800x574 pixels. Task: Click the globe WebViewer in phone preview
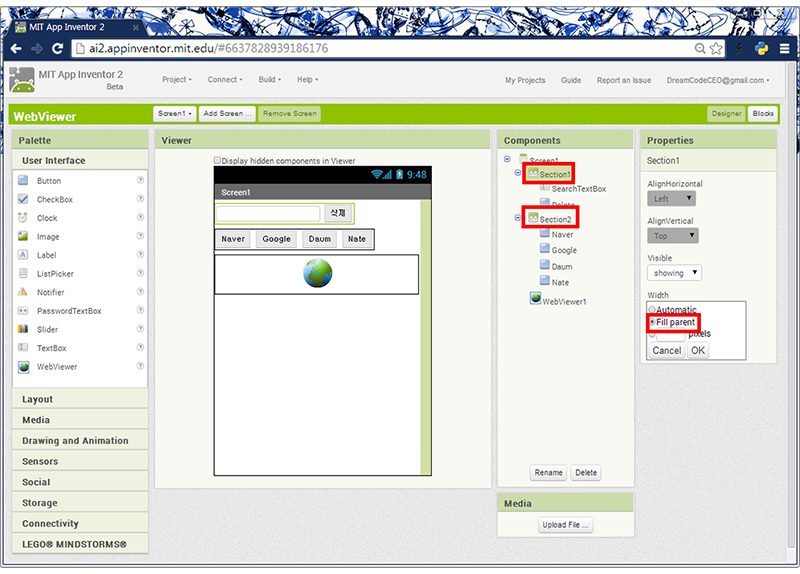[317, 273]
